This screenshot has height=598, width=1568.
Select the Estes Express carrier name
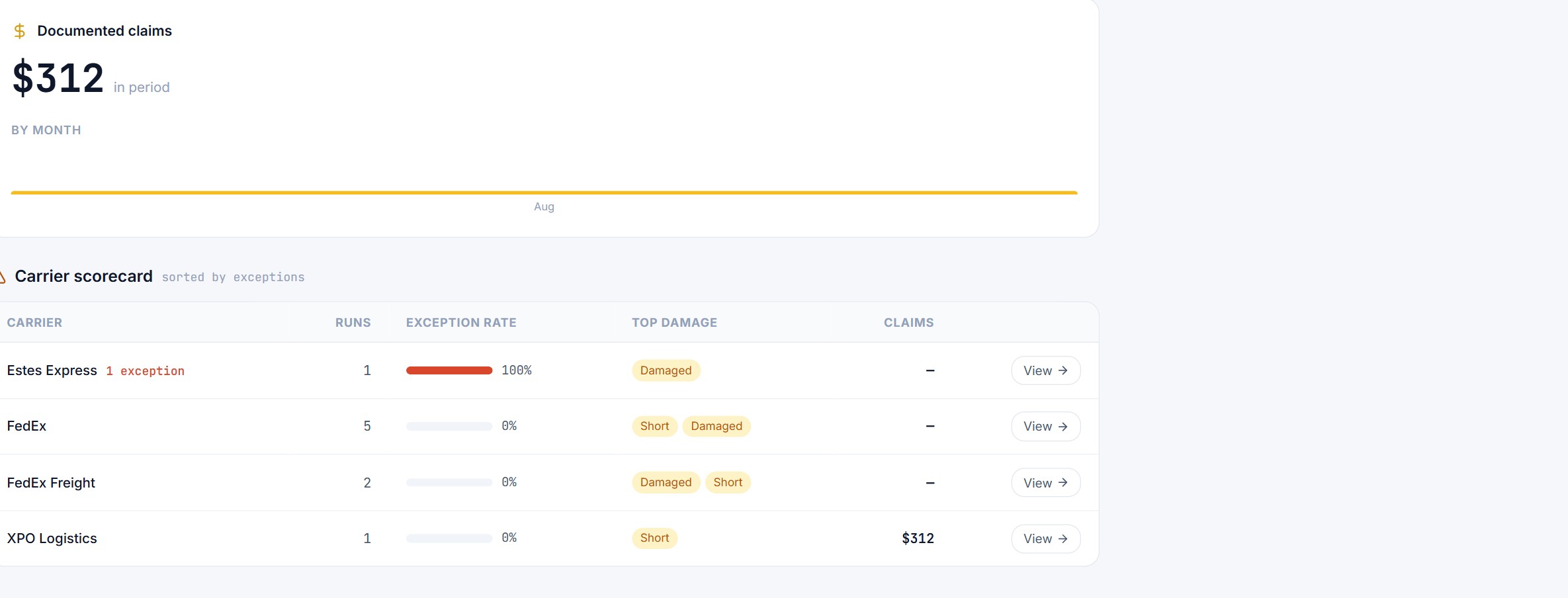click(x=52, y=370)
